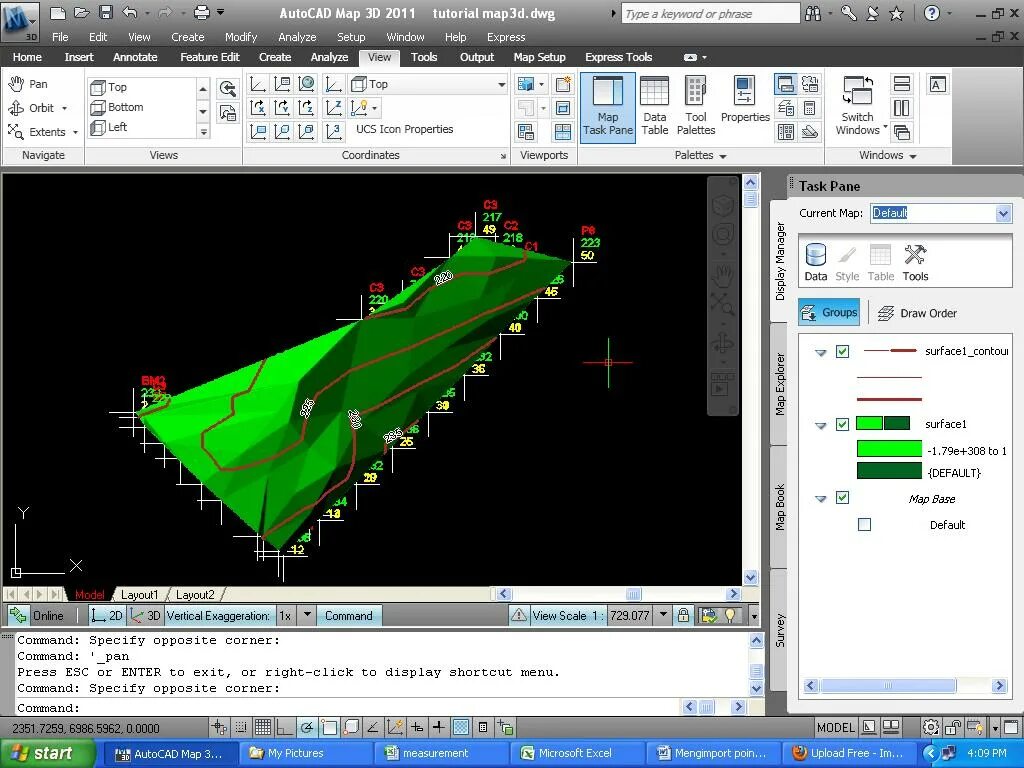Check the Default layer checkbox
This screenshot has height=768, width=1024.
click(864, 524)
